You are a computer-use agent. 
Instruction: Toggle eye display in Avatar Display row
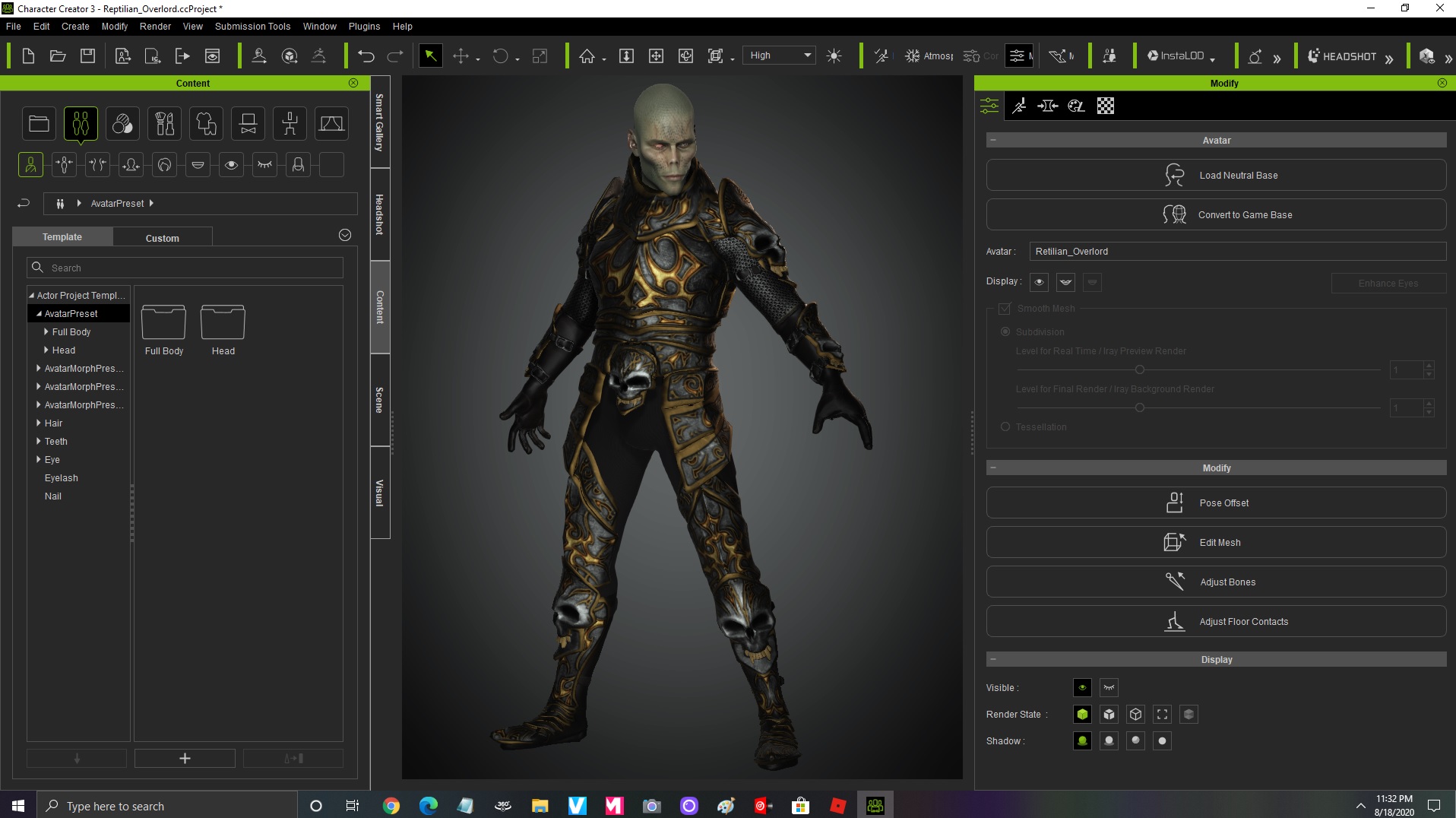click(x=1039, y=282)
